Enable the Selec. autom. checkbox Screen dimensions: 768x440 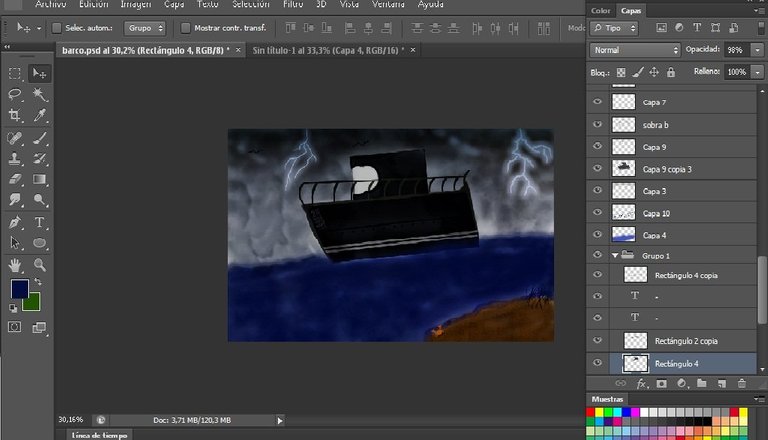pos(57,28)
